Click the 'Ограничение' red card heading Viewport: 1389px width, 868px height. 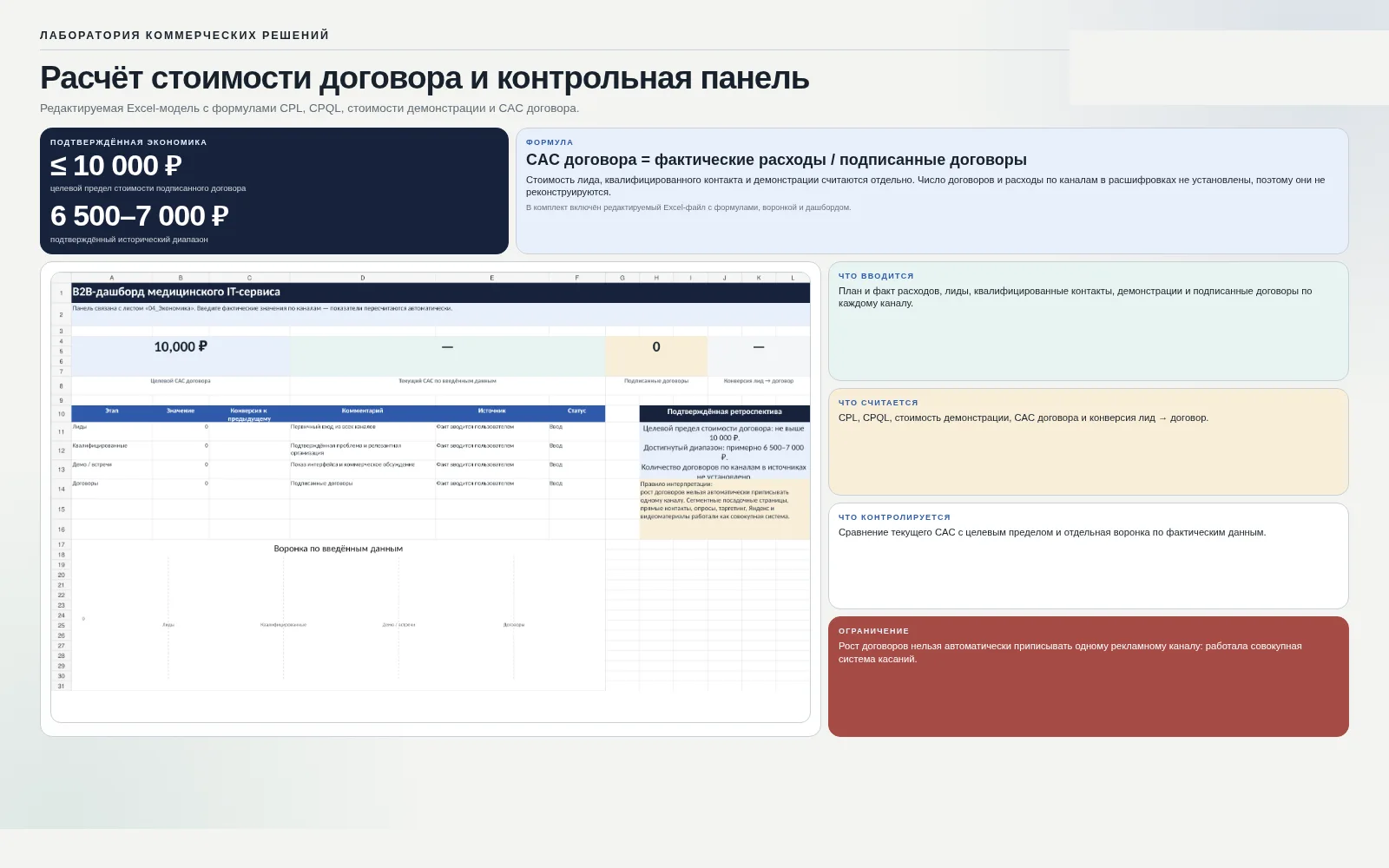tap(873, 631)
